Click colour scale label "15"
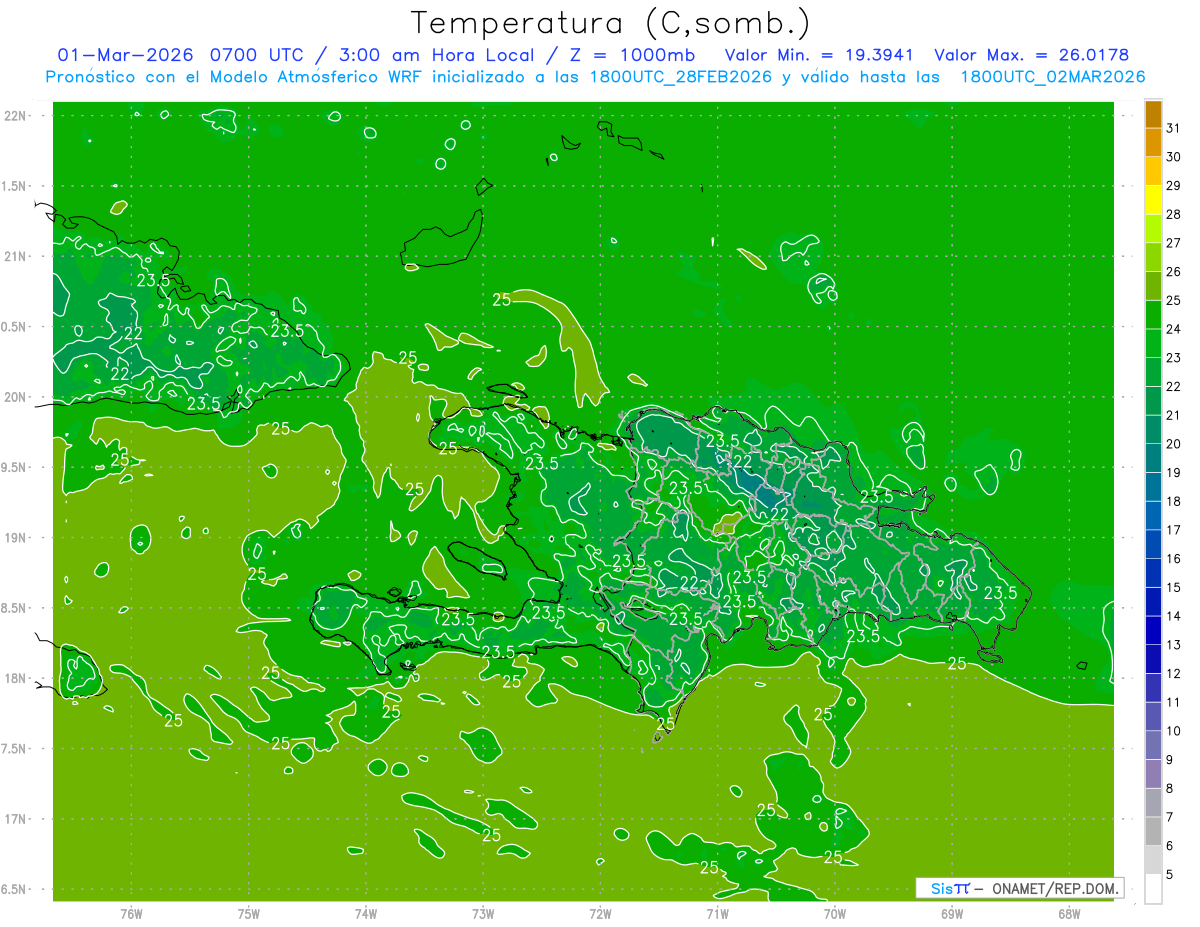The height and width of the screenshot is (927, 1200). pos(1174,588)
